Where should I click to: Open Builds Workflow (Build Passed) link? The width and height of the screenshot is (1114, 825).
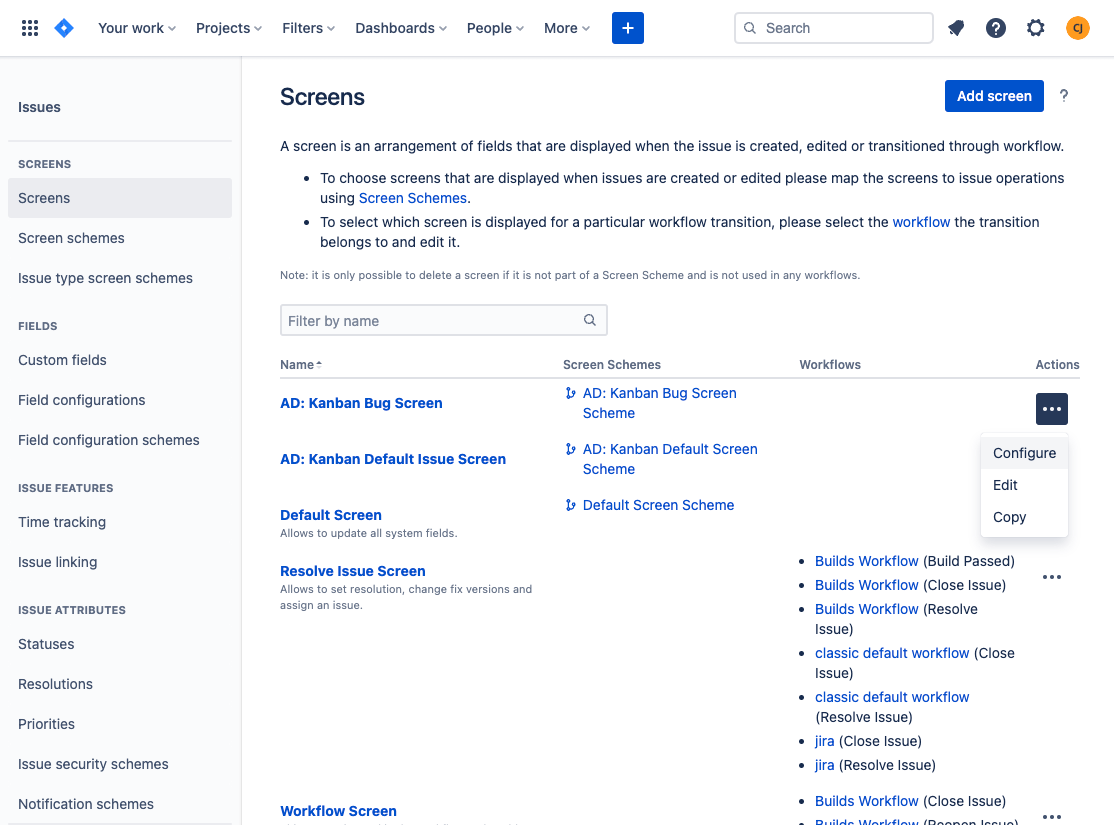click(866, 561)
